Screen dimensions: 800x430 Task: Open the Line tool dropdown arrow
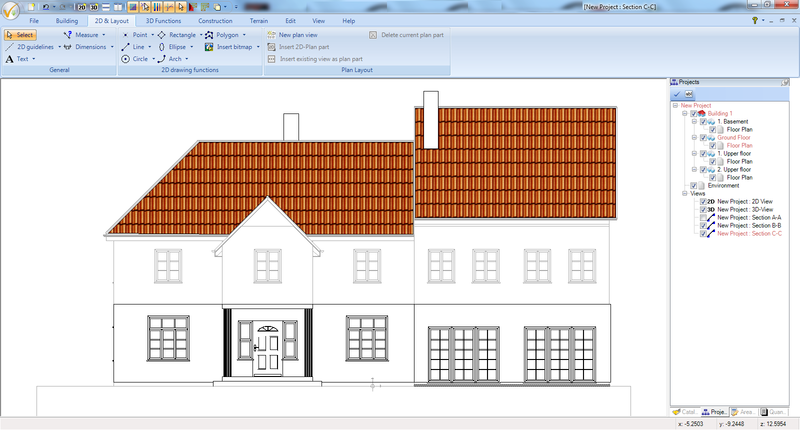pyautogui.click(x=149, y=47)
